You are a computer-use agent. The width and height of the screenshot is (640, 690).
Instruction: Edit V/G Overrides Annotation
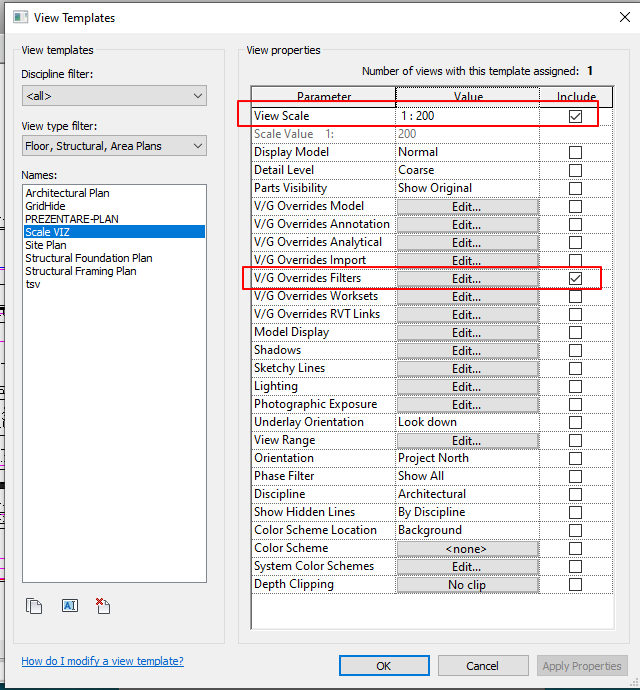pyautogui.click(x=467, y=225)
